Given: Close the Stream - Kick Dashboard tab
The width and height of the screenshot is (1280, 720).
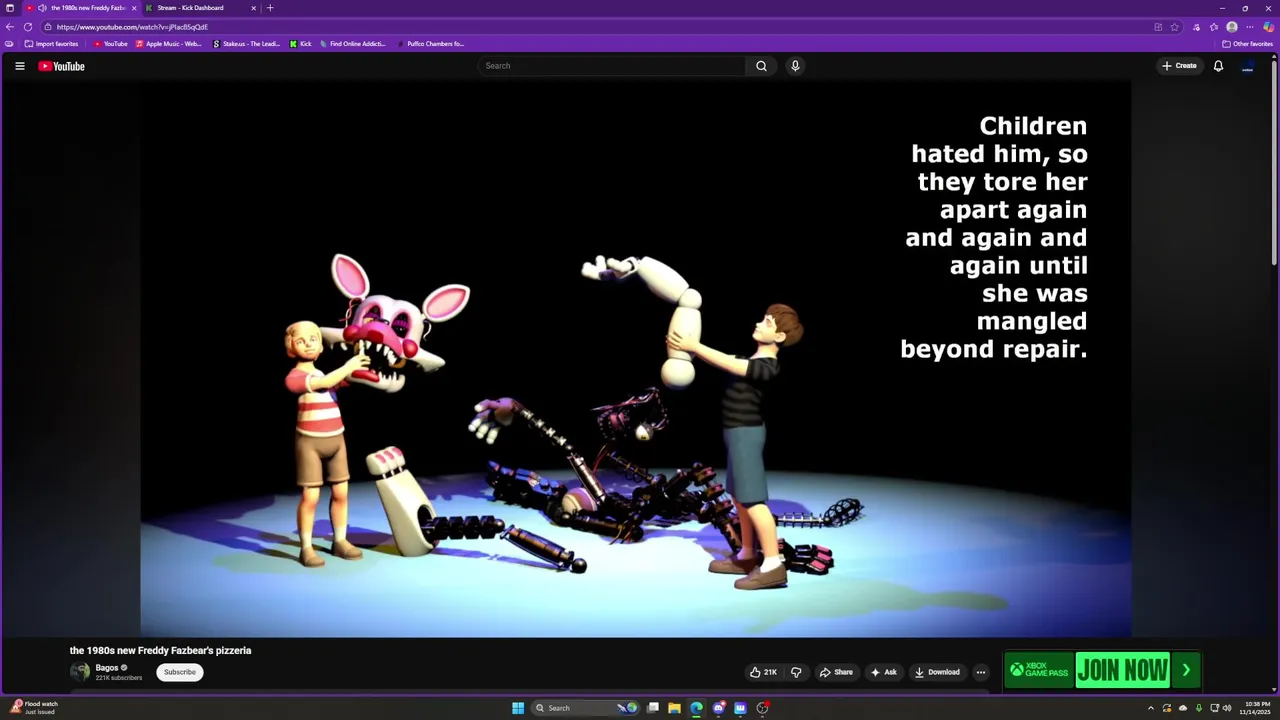Looking at the screenshot, I should click(253, 8).
